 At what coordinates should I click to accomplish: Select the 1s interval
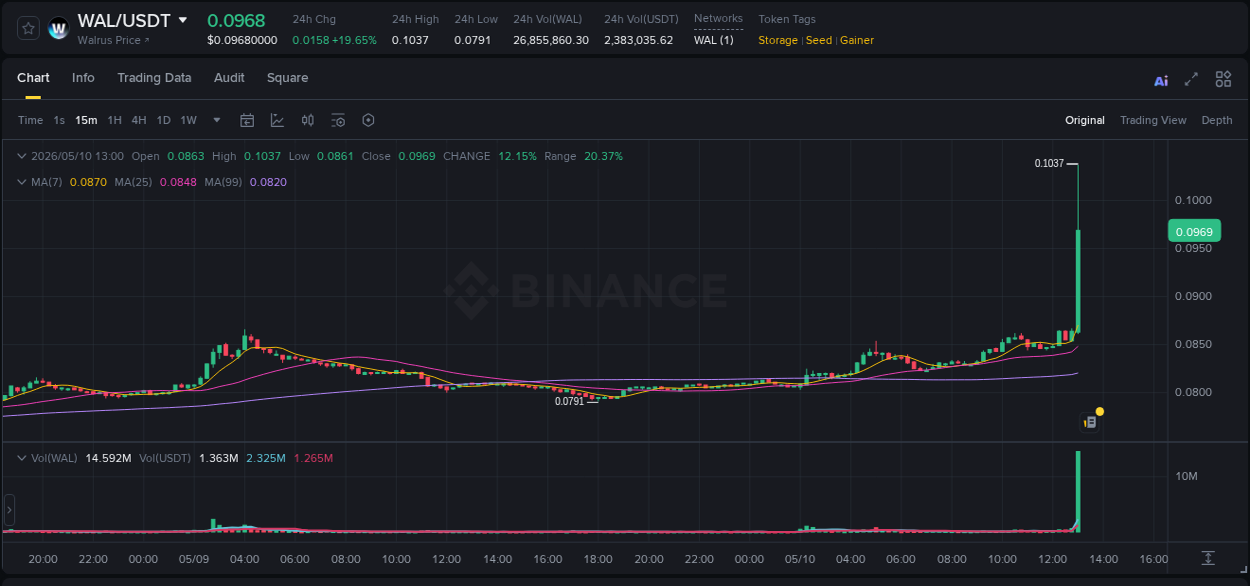click(x=59, y=120)
